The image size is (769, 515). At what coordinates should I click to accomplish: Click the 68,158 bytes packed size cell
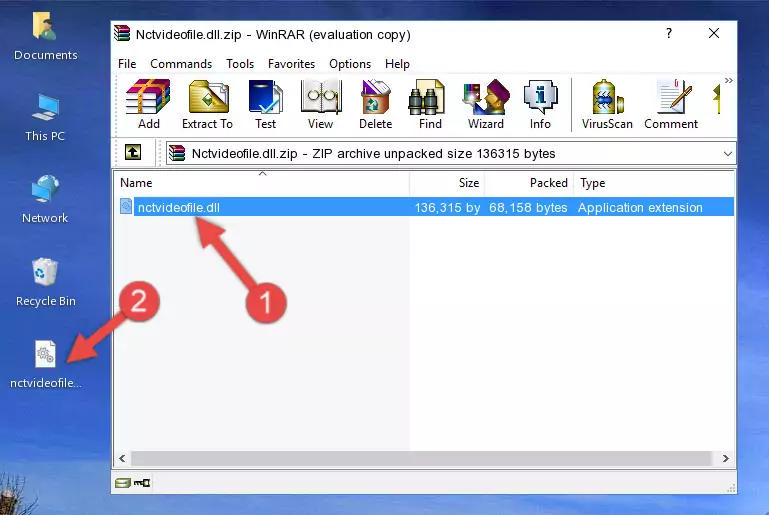[x=528, y=207]
